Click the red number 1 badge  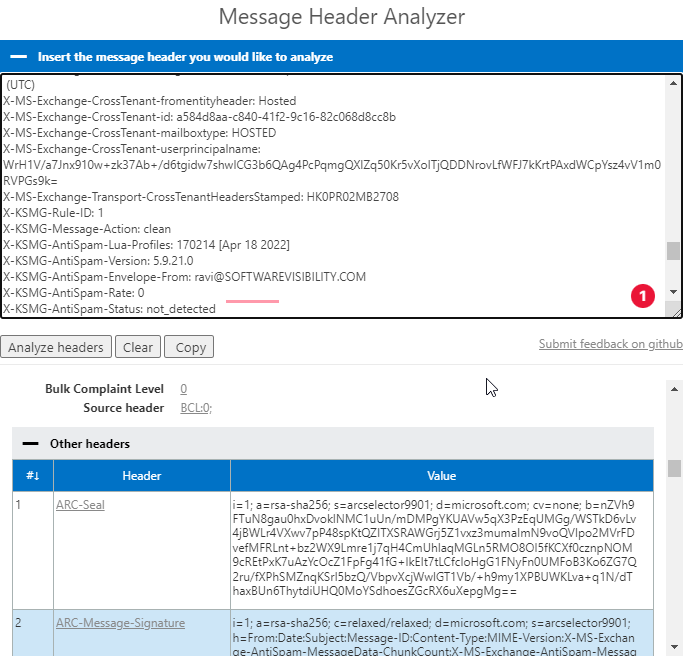click(x=642, y=295)
